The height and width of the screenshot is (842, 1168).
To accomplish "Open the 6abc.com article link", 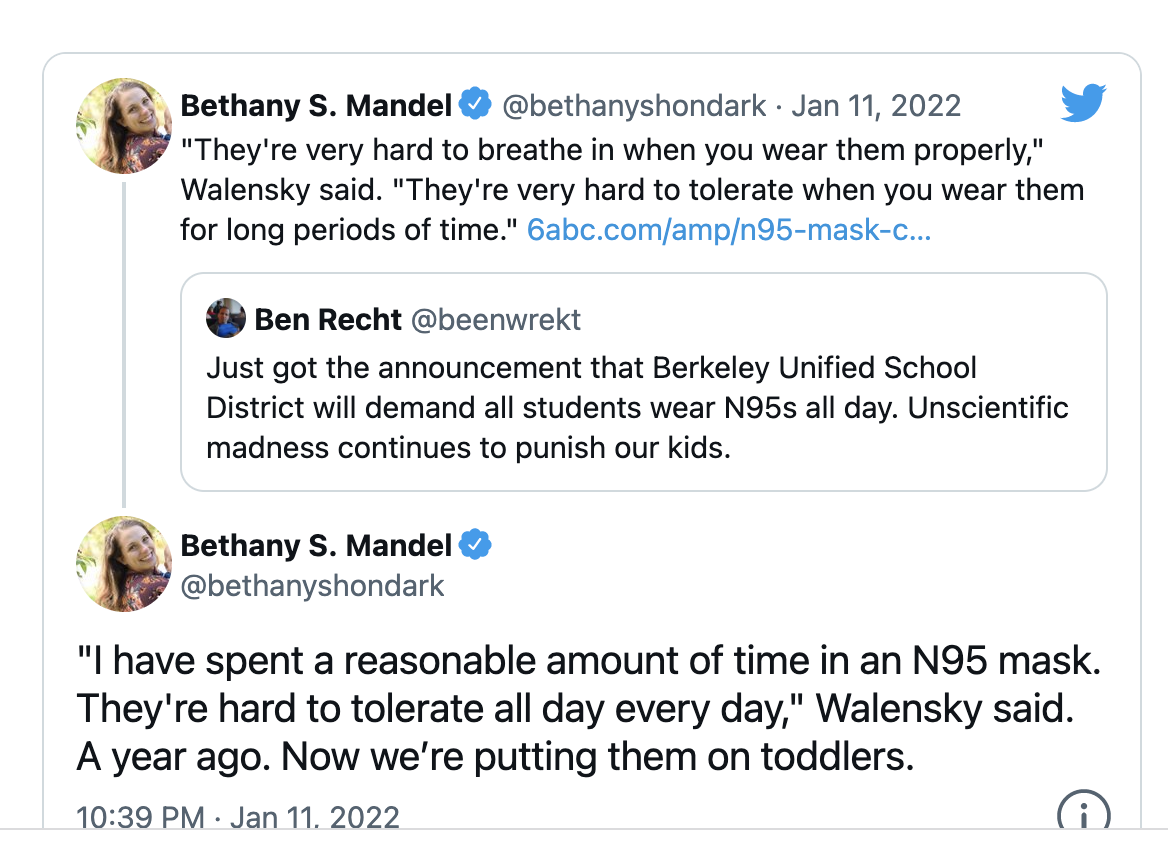I will coord(729,231).
